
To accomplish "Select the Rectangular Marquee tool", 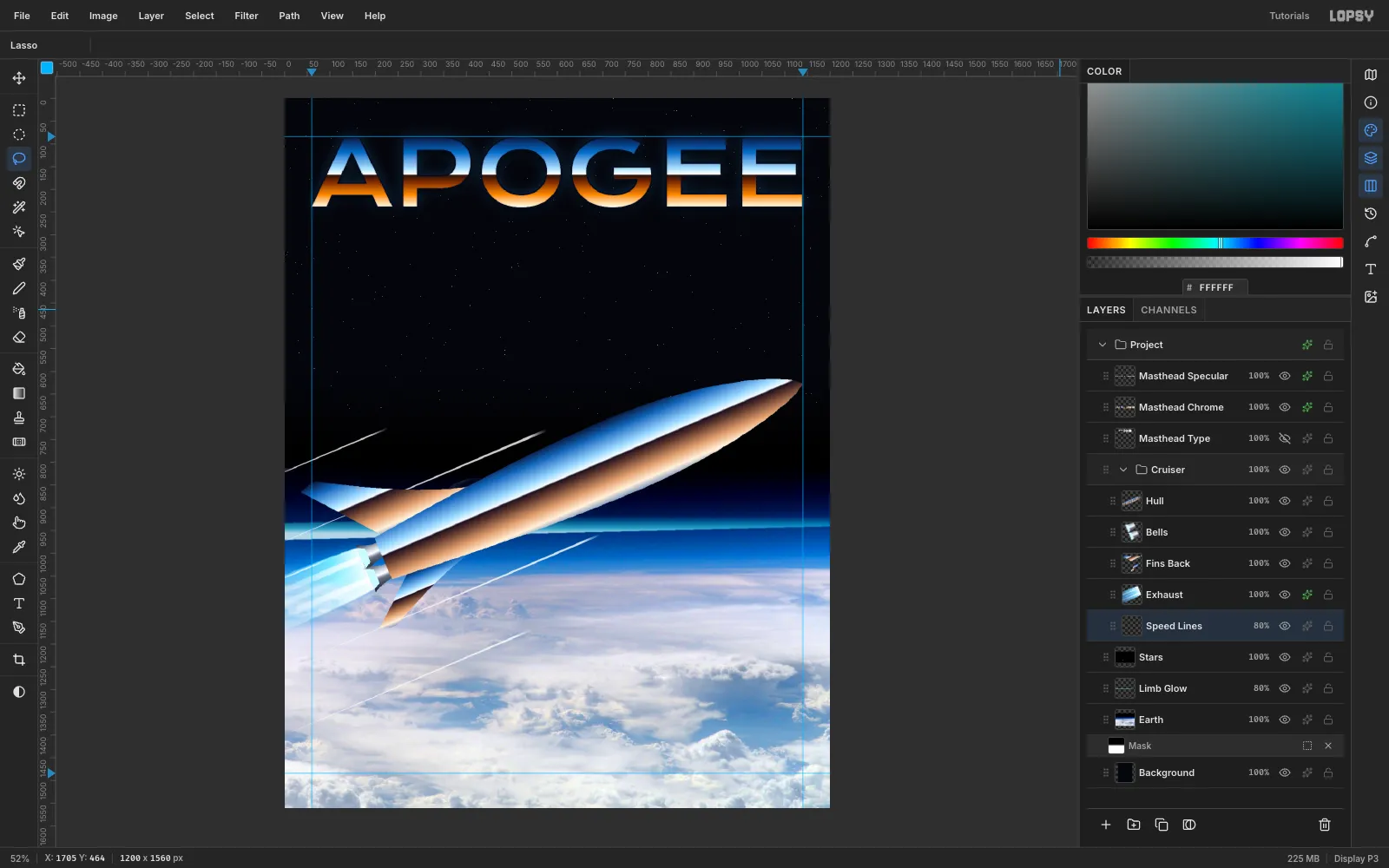I will pos(19,110).
